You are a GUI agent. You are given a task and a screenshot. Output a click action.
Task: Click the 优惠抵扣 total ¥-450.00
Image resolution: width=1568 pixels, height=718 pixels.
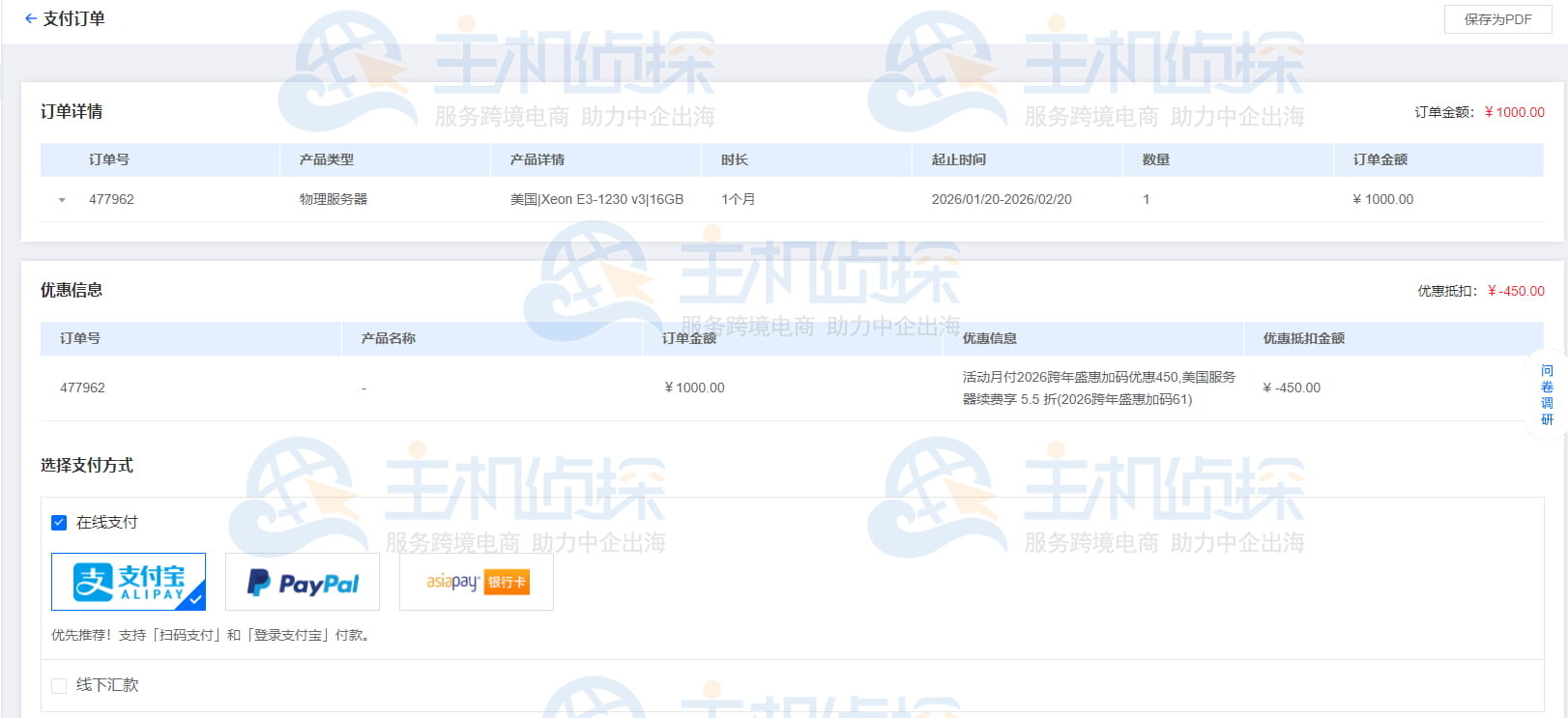(x=1516, y=291)
